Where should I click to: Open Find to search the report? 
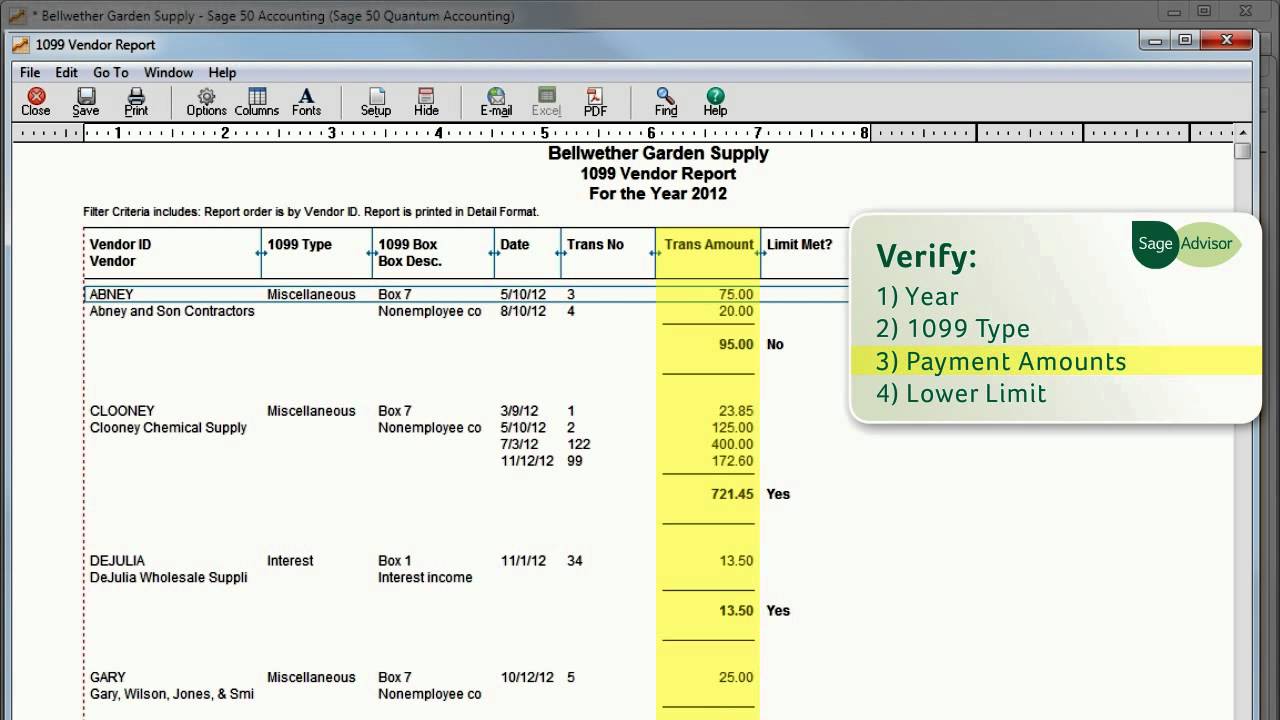664,100
